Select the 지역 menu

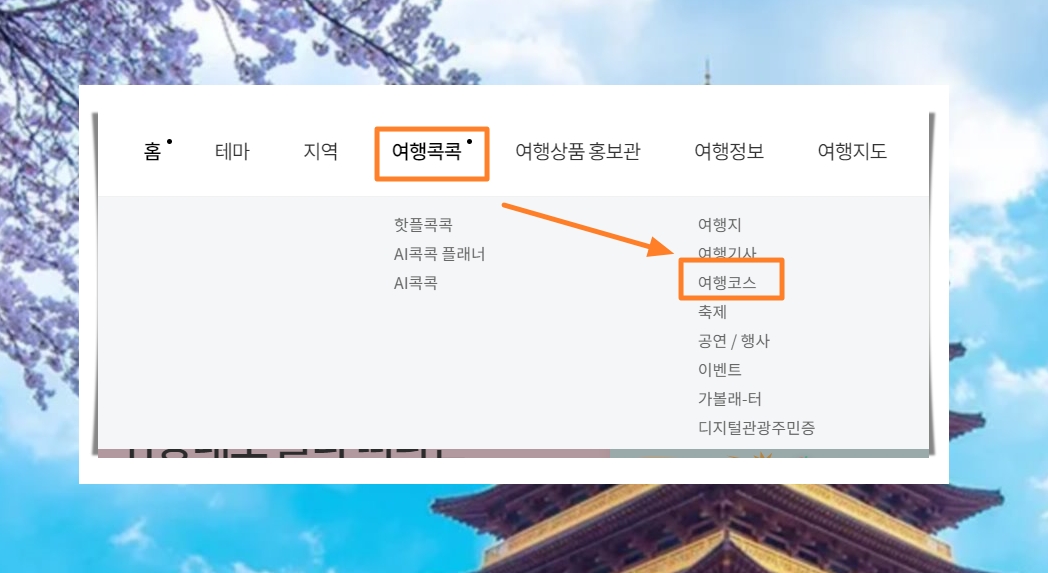(x=320, y=152)
